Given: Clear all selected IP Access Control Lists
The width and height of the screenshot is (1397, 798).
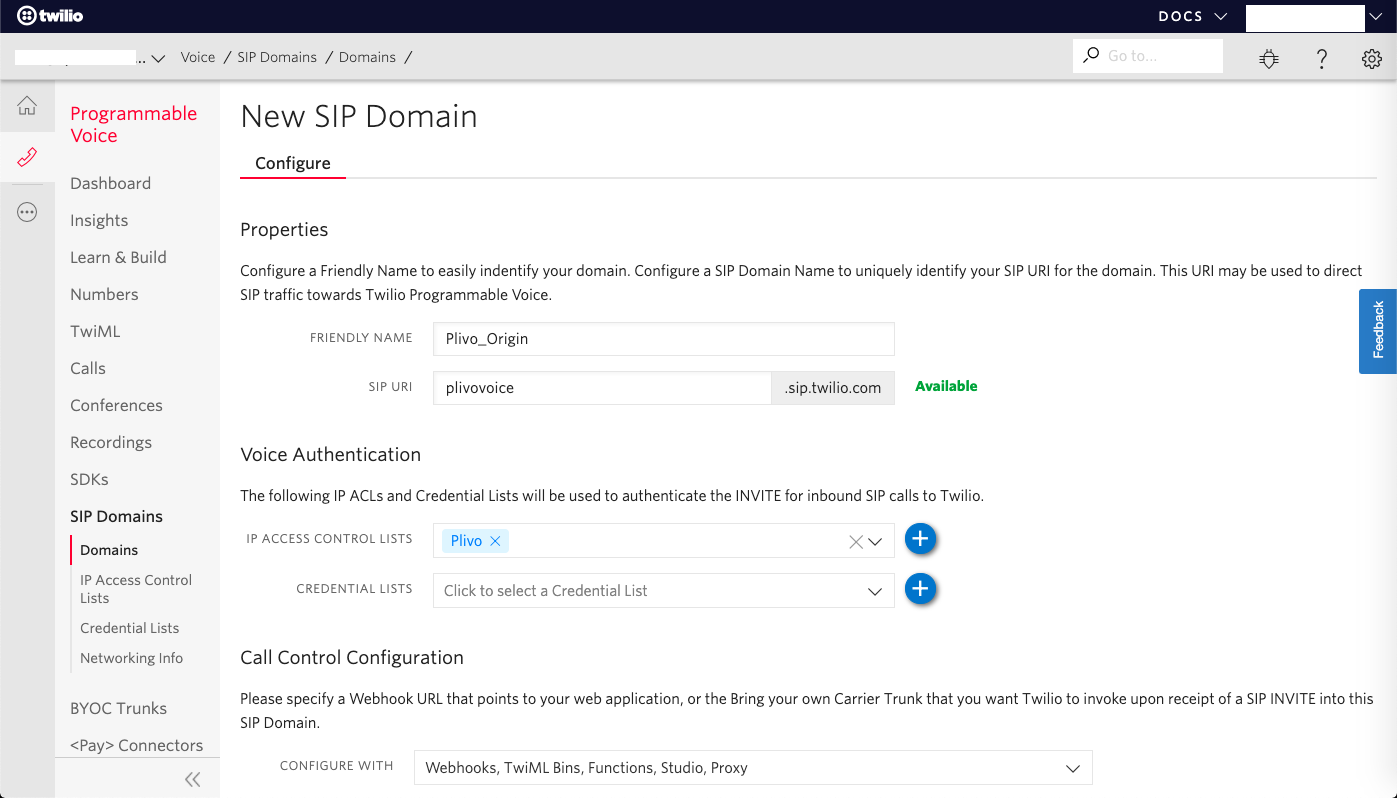Looking at the screenshot, I should coord(855,541).
